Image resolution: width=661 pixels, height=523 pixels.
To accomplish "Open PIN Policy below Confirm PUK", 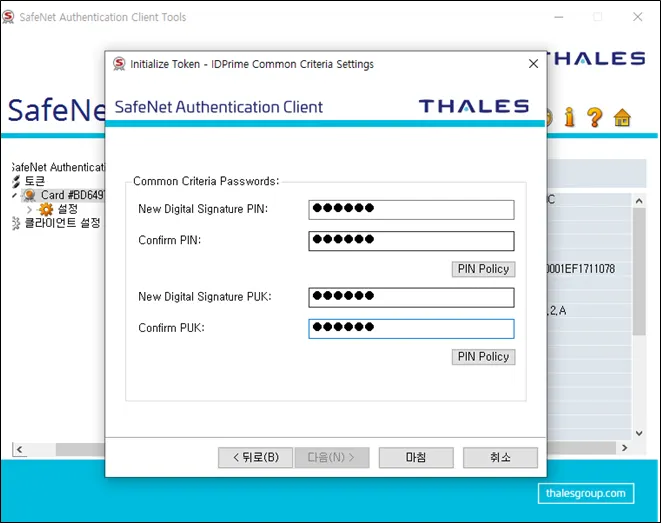I will pyautogui.click(x=483, y=357).
